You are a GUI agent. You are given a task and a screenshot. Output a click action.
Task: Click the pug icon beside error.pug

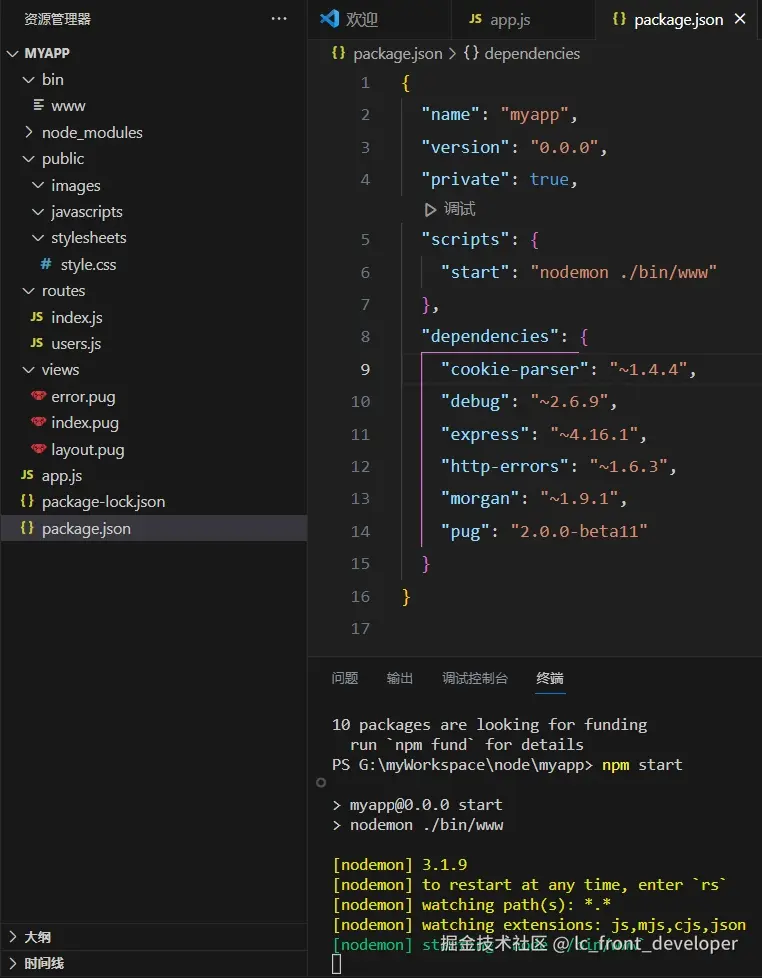(39, 395)
